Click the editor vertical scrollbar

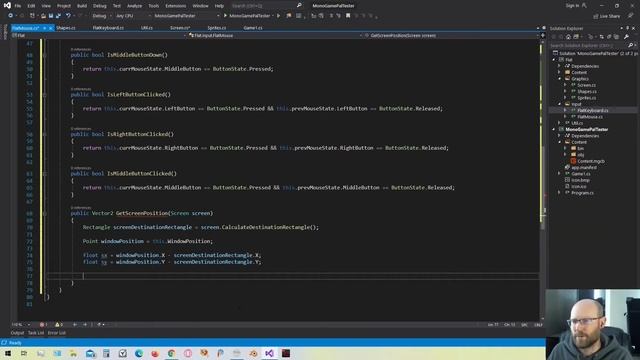click(542, 180)
